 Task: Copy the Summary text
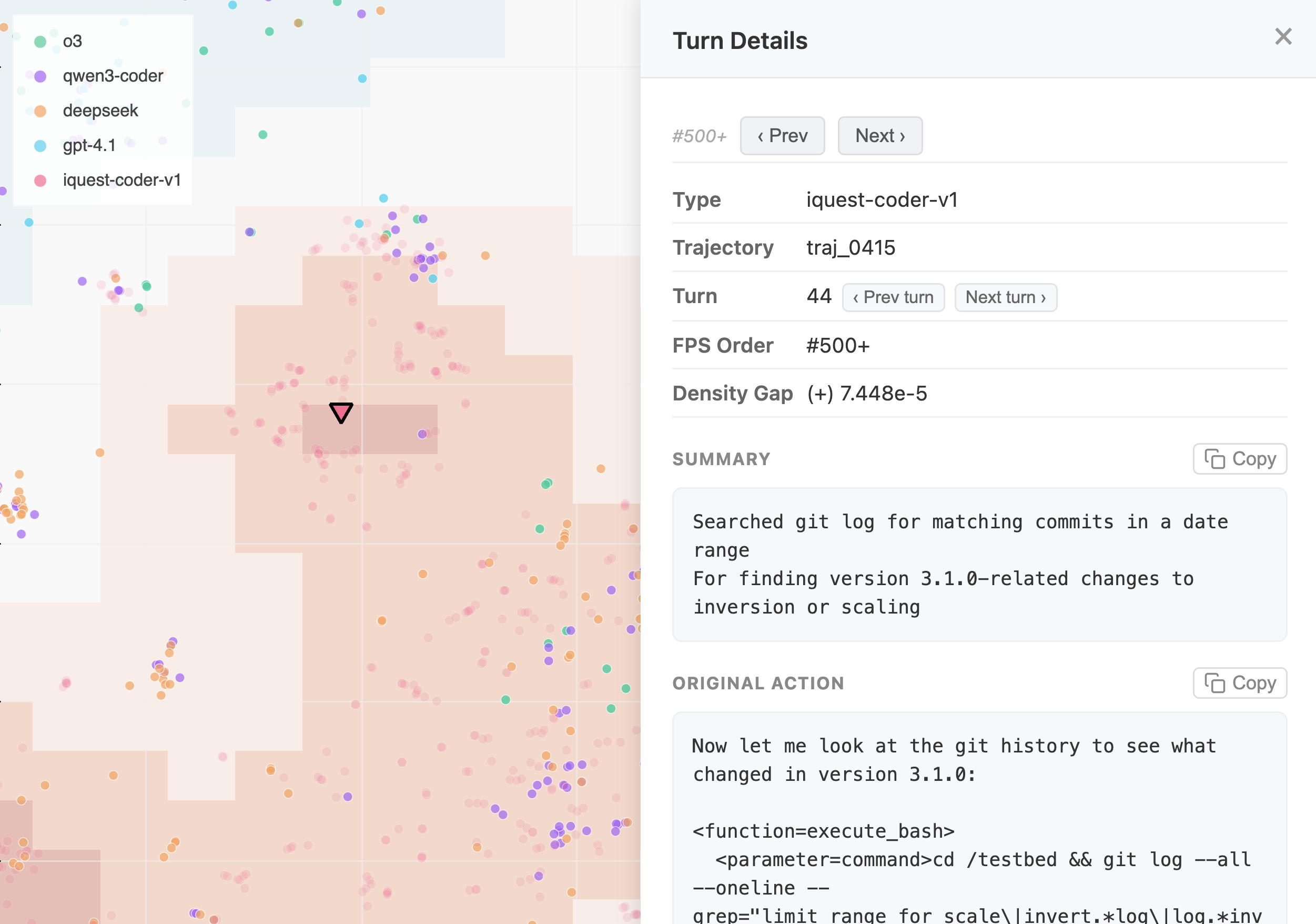coord(1239,459)
